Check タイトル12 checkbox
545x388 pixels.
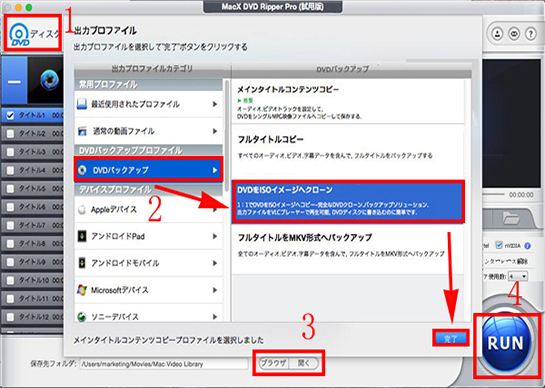[10, 317]
